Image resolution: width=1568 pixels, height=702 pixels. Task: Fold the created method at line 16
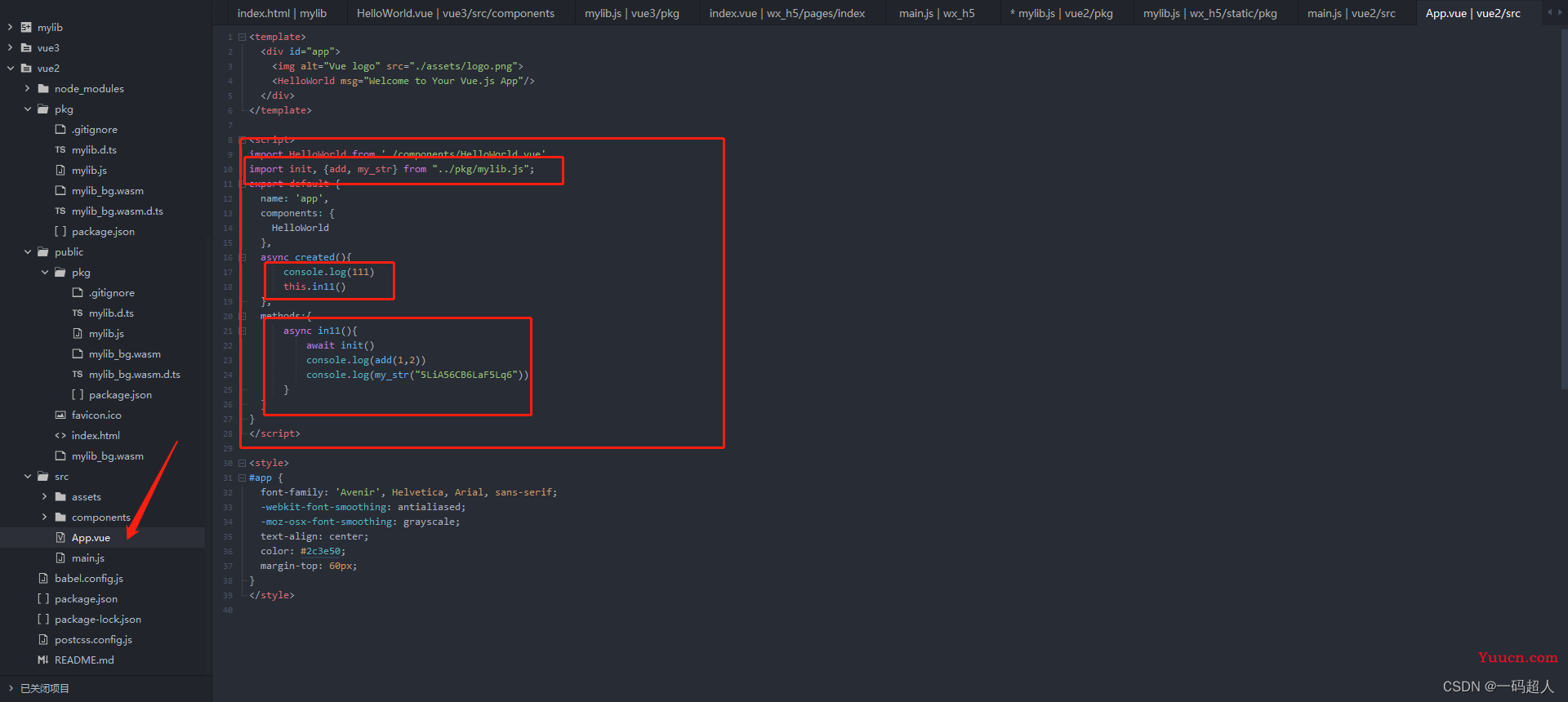point(243,257)
